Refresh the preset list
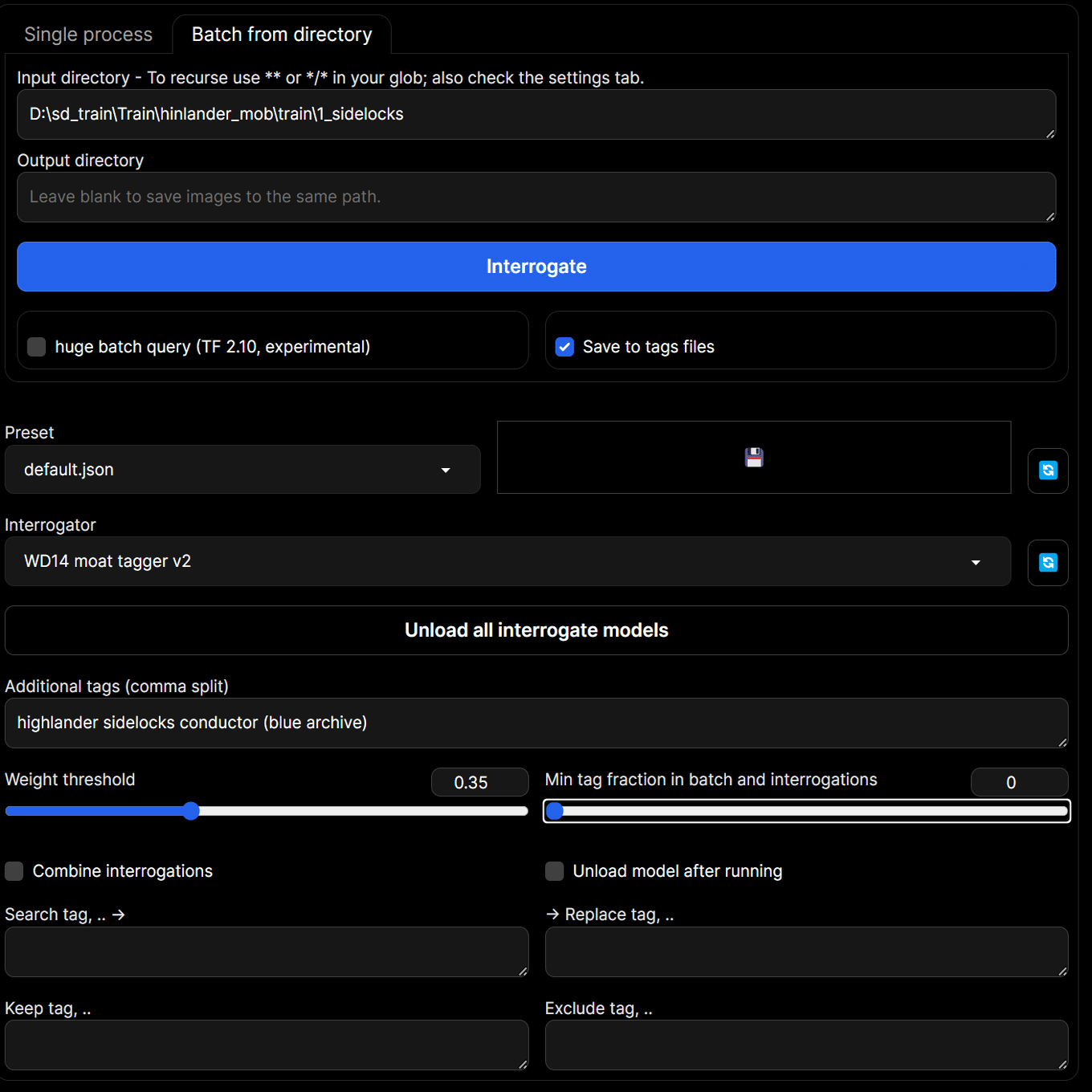1092x1092 pixels. (x=1048, y=471)
